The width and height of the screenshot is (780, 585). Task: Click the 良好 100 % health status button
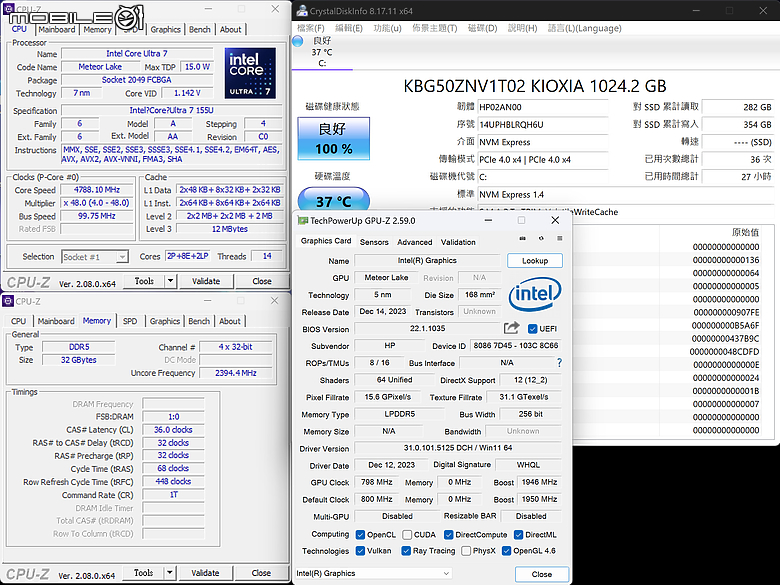click(x=333, y=139)
